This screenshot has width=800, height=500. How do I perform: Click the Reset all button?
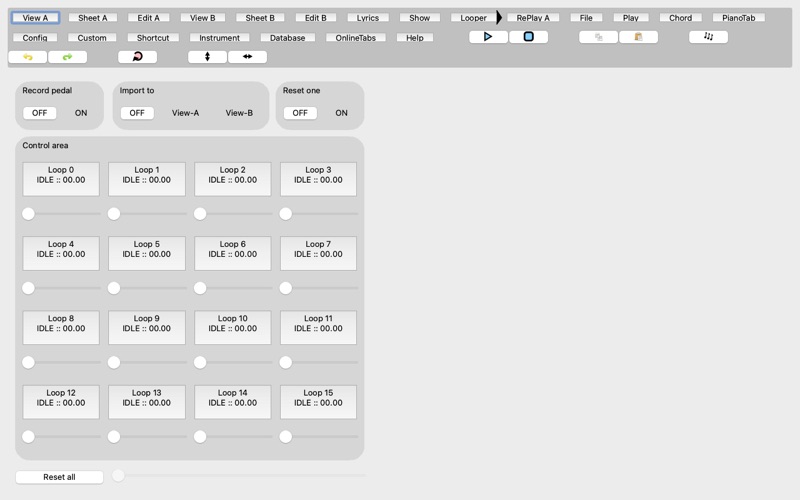click(x=59, y=477)
